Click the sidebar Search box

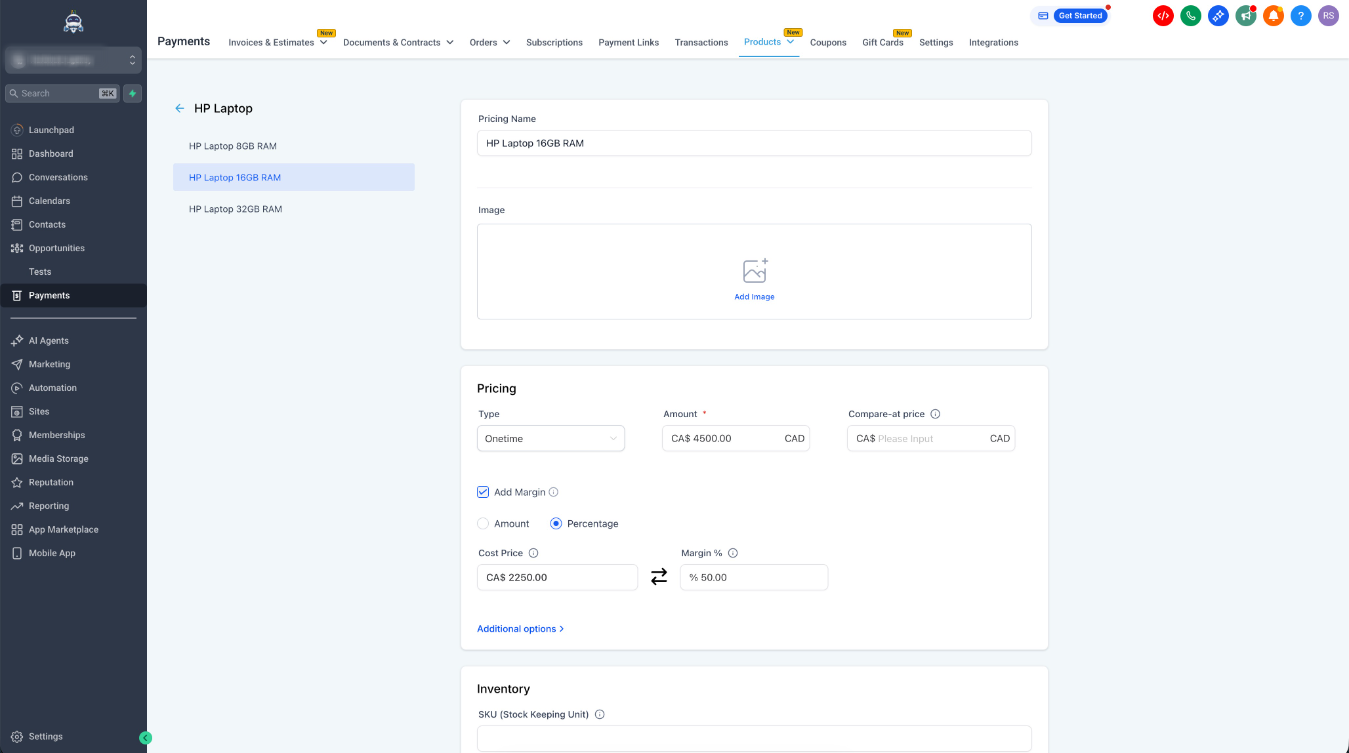(62, 93)
